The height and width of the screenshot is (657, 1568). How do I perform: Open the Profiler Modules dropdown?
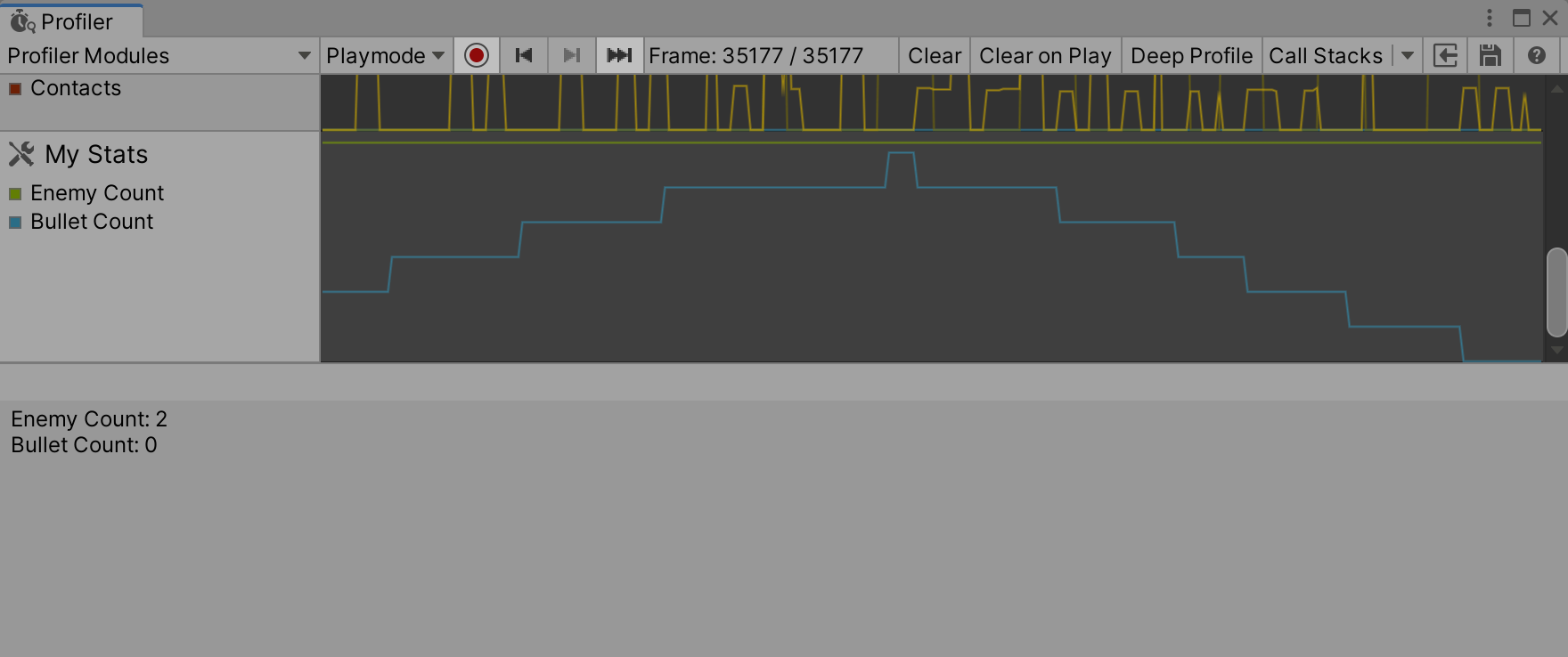point(159,54)
